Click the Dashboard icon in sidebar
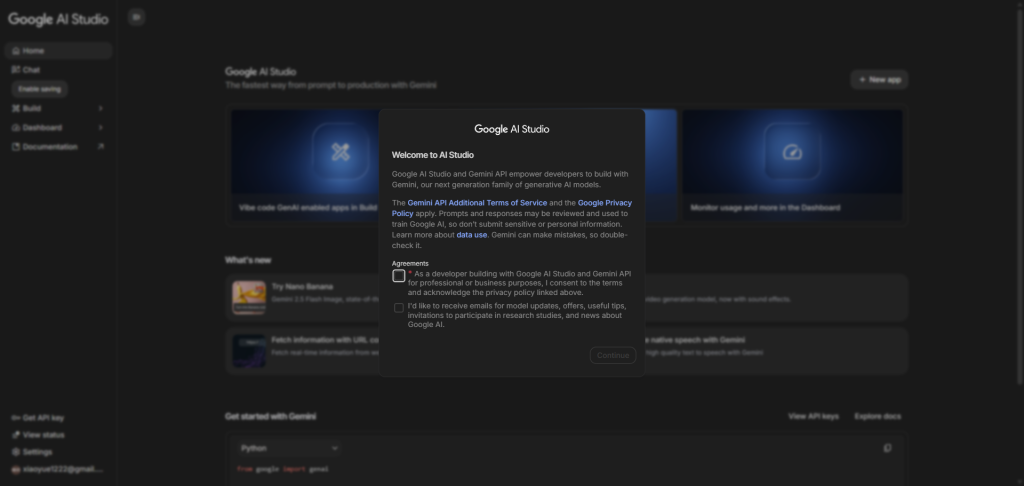 [16, 128]
